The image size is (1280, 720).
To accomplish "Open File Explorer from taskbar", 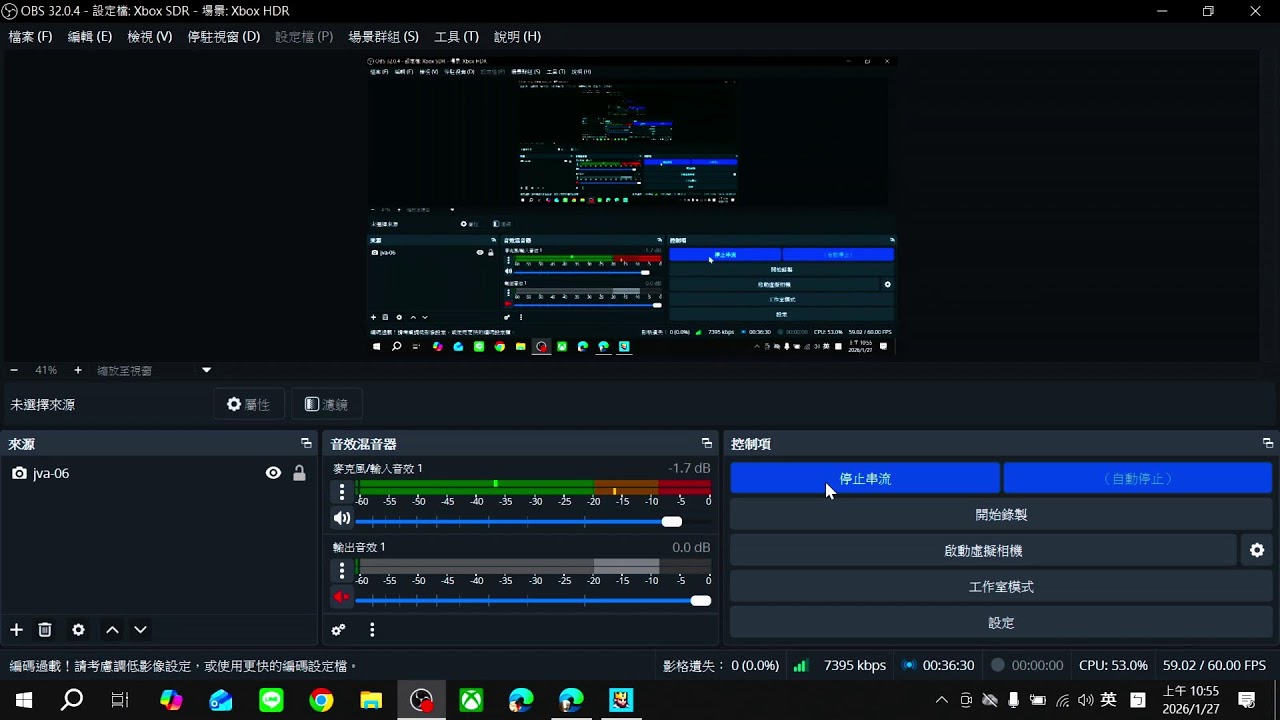I will 371,700.
